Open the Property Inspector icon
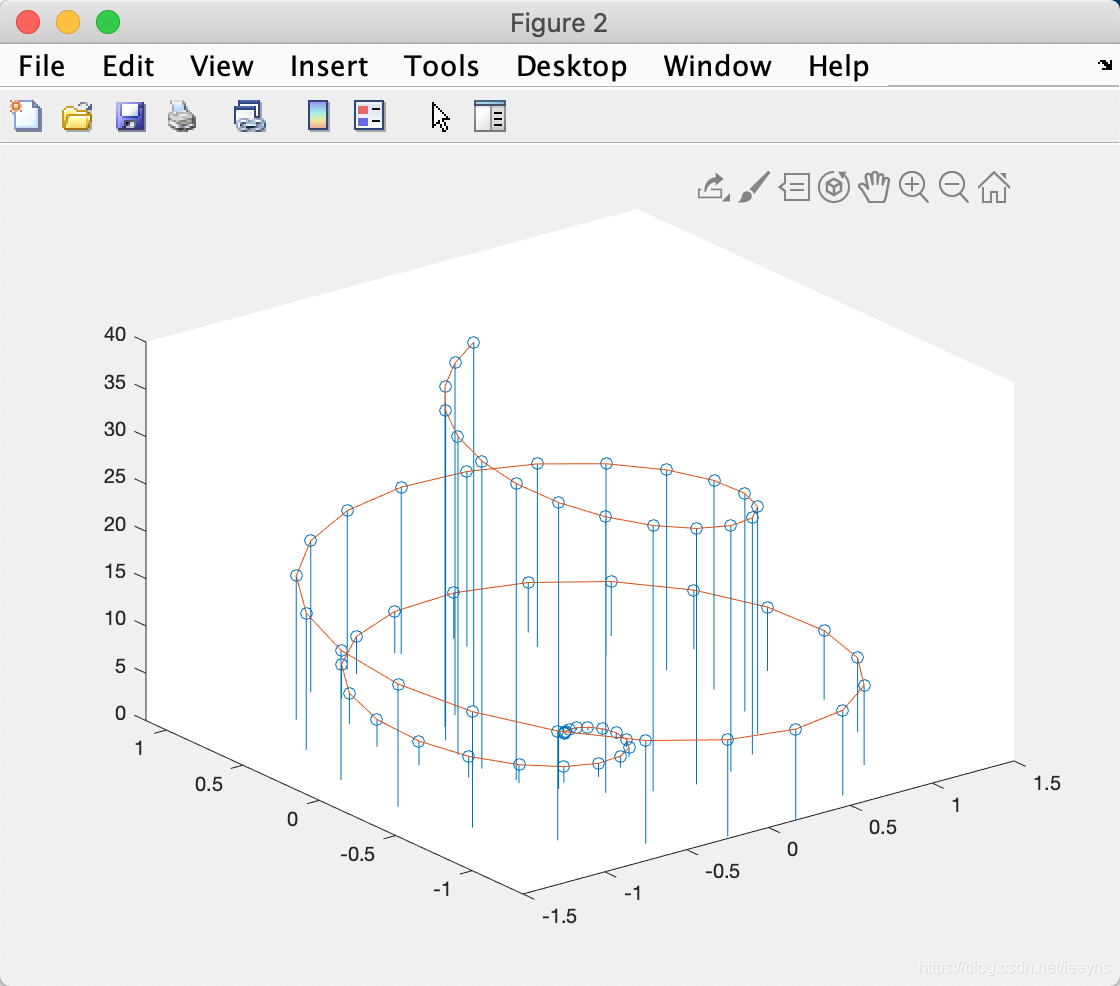Image resolution: width=1120 pixels, height=986 pixels. (490, 116)
